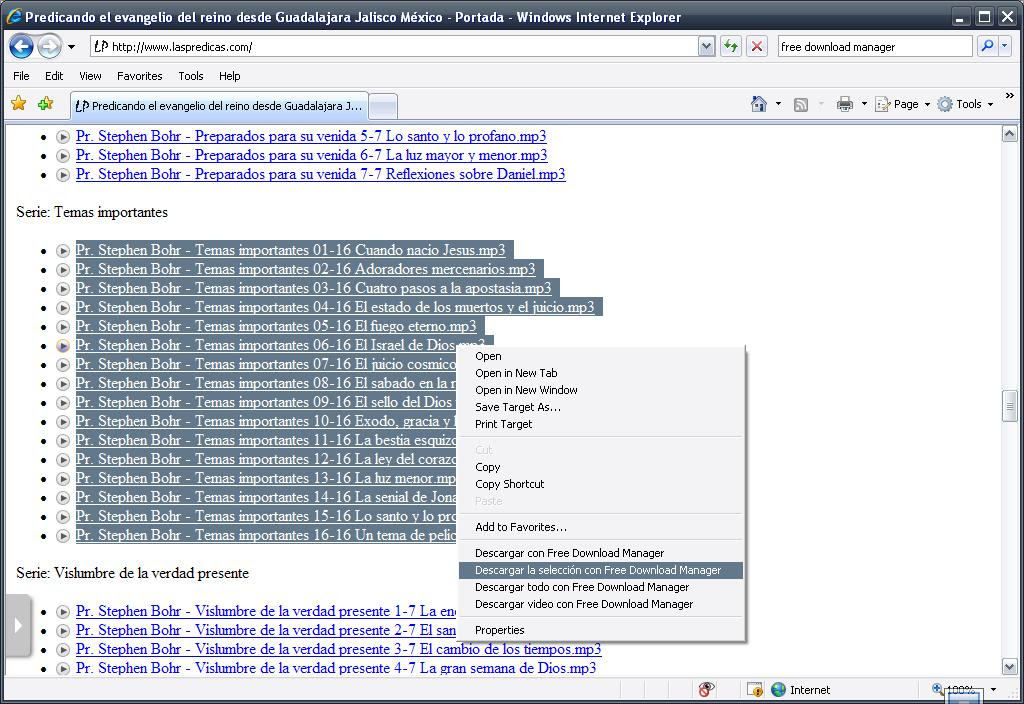1024x704 pixels.
Task: Choose Print Target
Action: pyautogui.click(x=504, y=424)
